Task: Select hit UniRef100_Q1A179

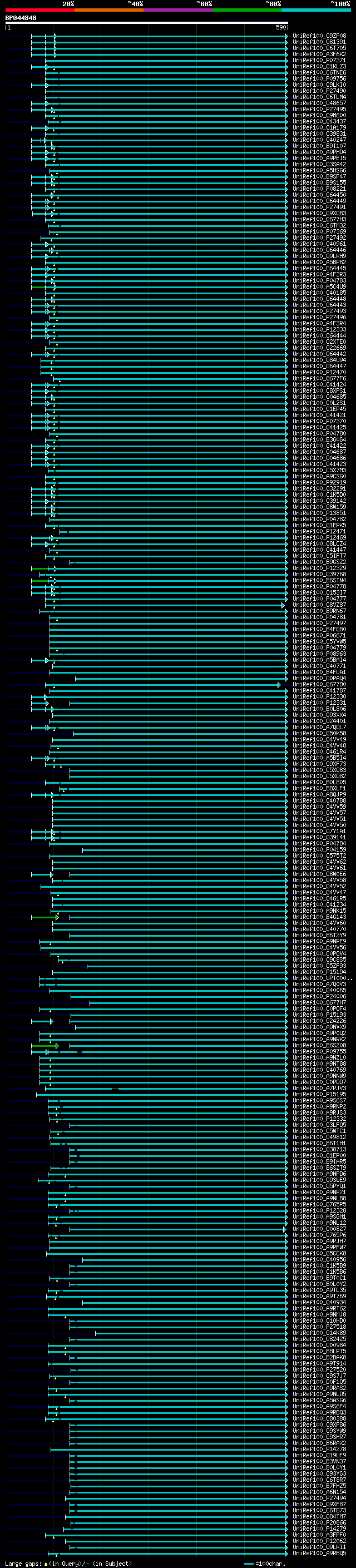Action: point(319,128)
